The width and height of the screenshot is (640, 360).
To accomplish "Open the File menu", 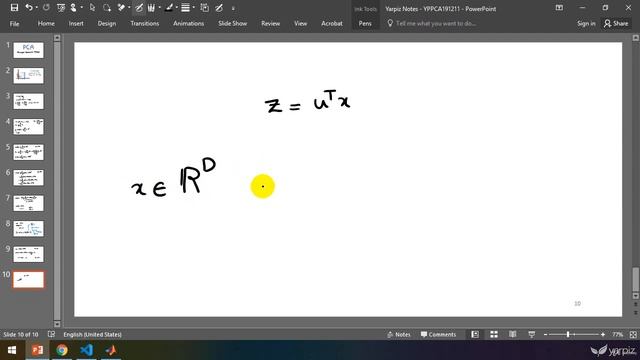I will (x=14, y=24).
